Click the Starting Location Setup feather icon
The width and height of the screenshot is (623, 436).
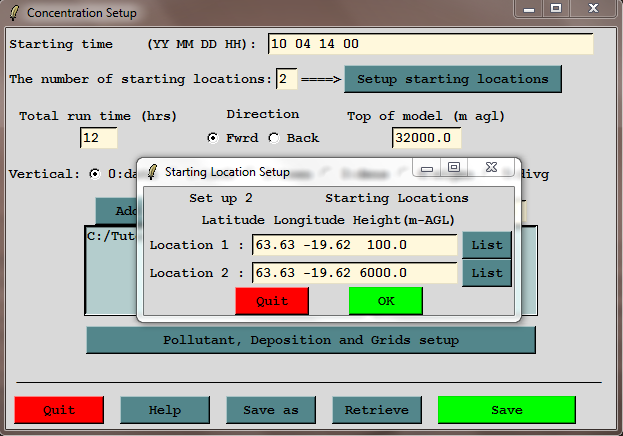(151, 171)
